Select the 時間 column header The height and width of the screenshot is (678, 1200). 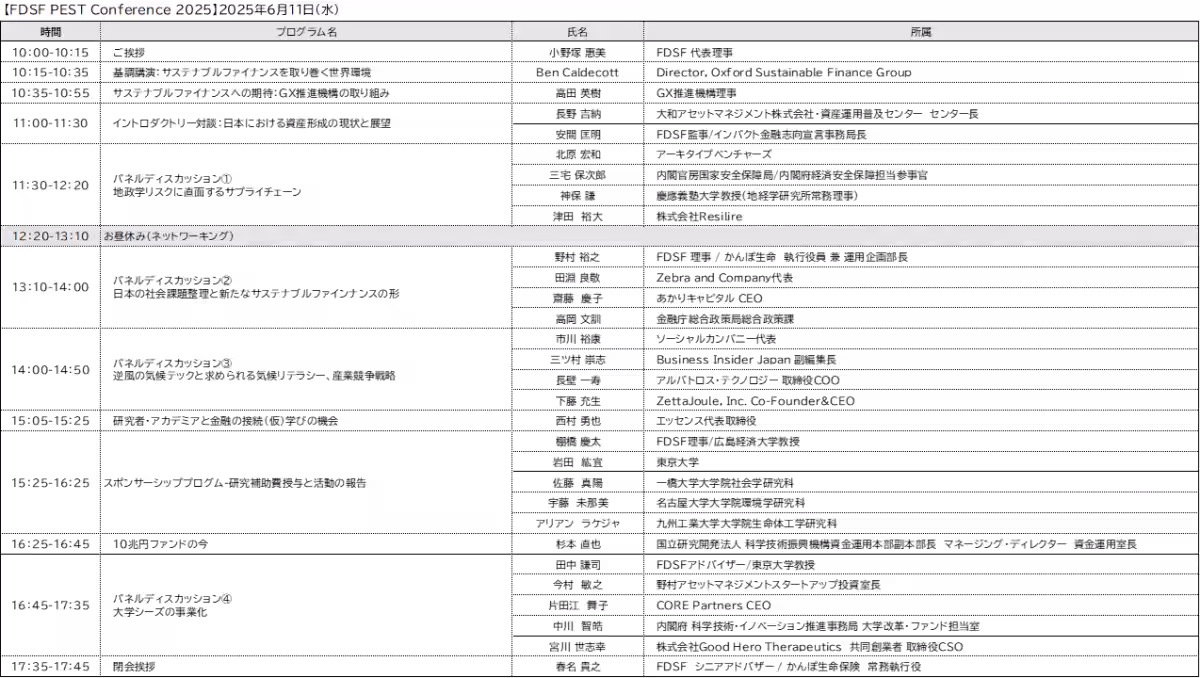coord(50,32)
